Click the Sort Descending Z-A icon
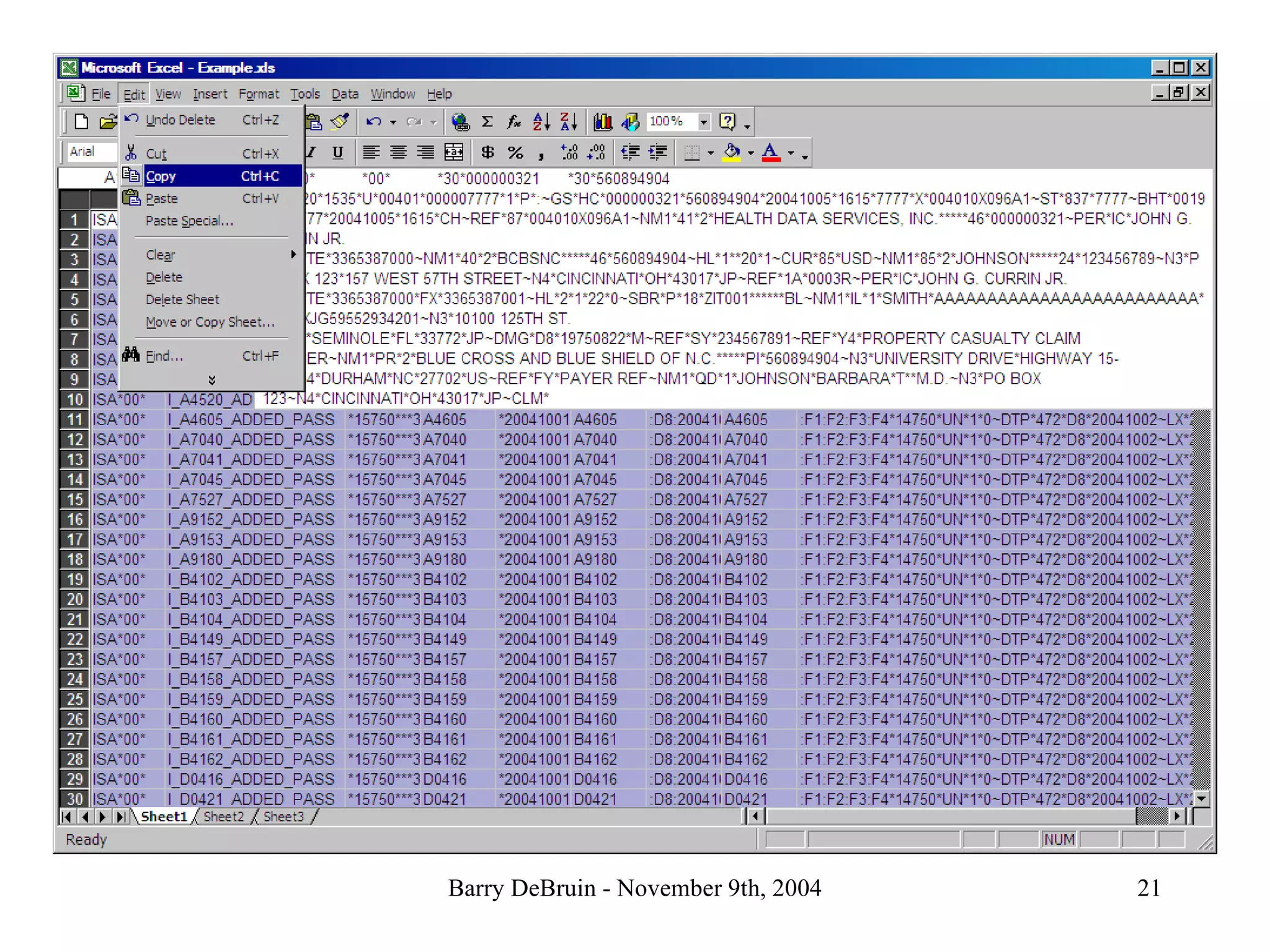The height and width of the screenshot is (952, 1270). (x=568, y=121)
